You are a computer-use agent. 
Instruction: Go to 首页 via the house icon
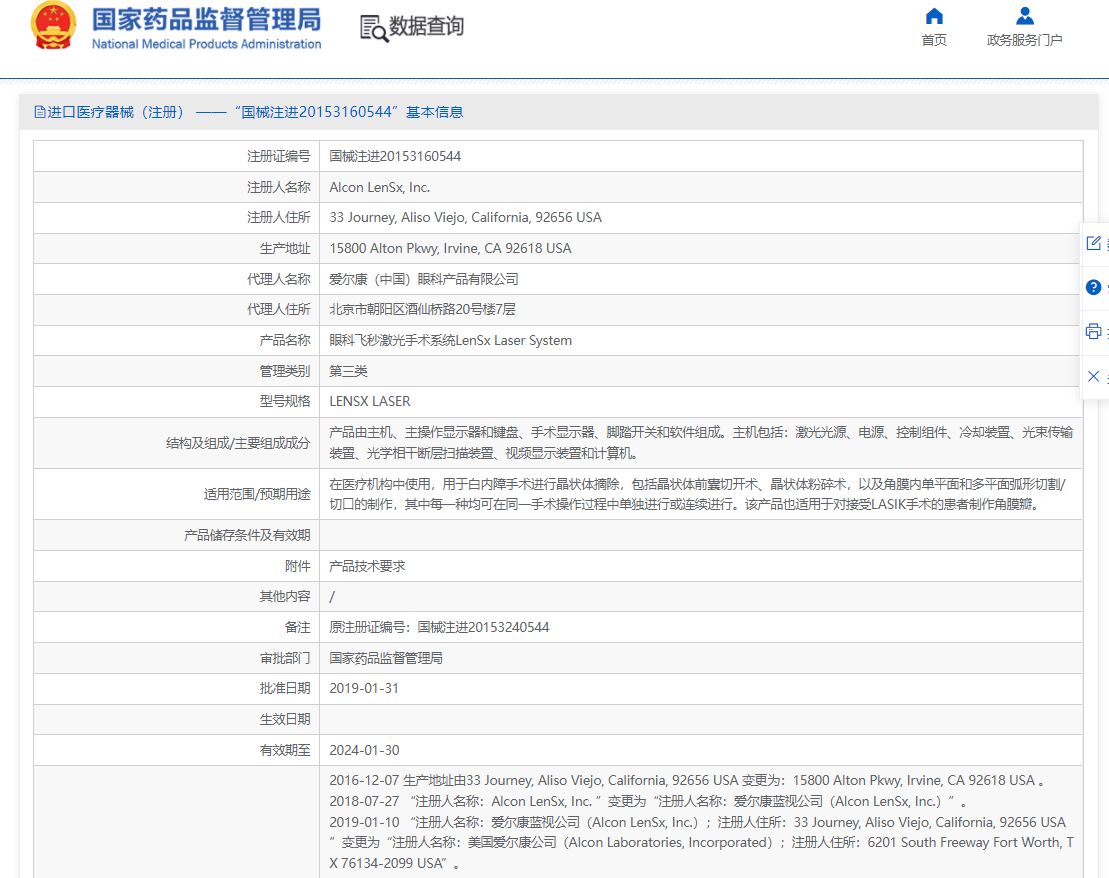pyautogui.click(x=934, y=16)
